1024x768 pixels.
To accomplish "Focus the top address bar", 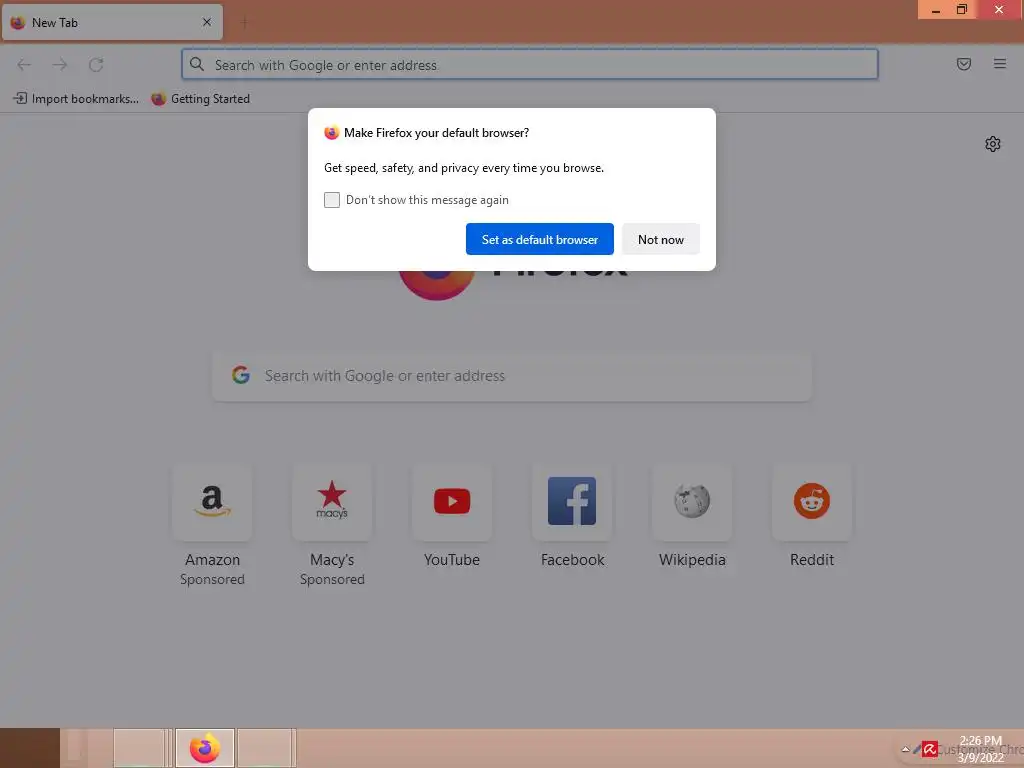I will click(530, 65).
